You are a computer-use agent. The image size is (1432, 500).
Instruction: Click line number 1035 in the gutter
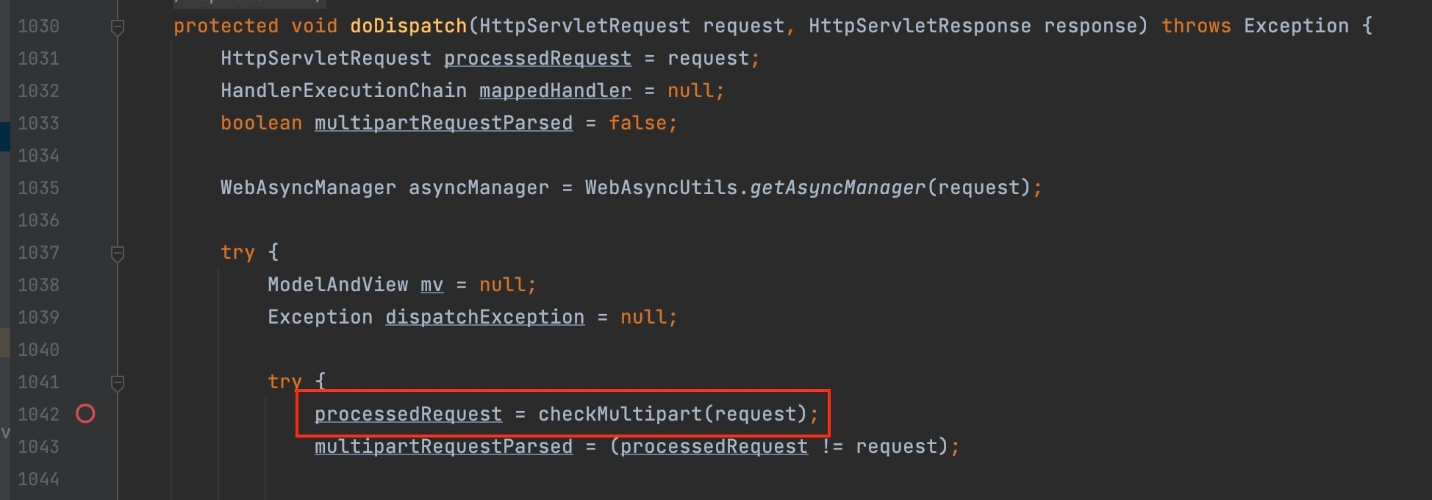39,188
